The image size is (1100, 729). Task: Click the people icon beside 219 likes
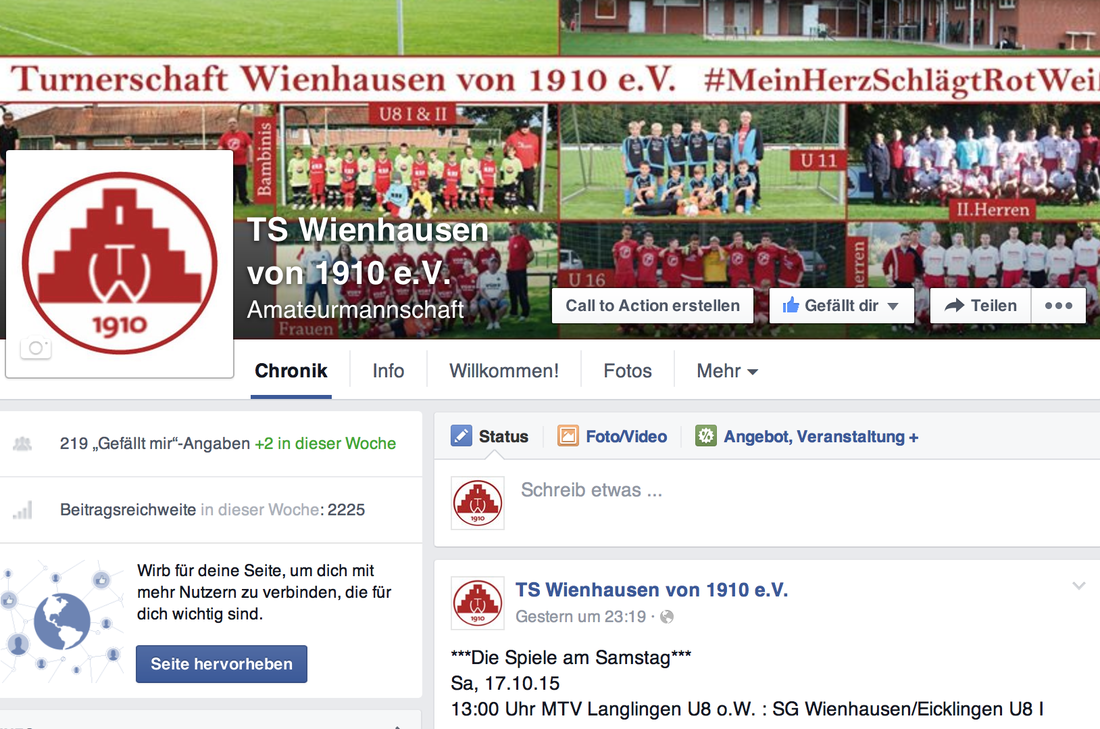point(22,443)
